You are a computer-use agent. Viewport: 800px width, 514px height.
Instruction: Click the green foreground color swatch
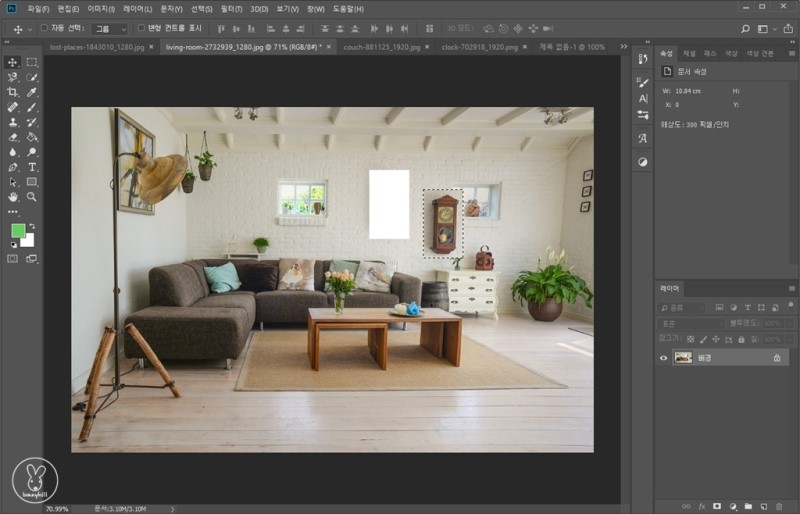point(18,230)
